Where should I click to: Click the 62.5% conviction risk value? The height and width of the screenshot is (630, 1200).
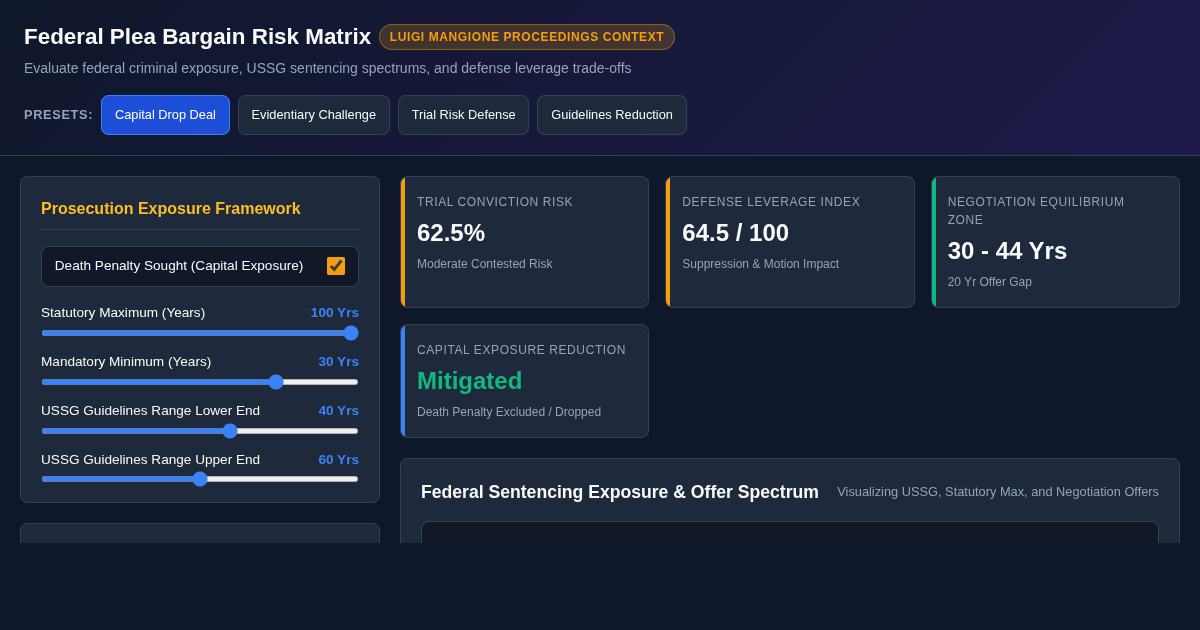451,233
